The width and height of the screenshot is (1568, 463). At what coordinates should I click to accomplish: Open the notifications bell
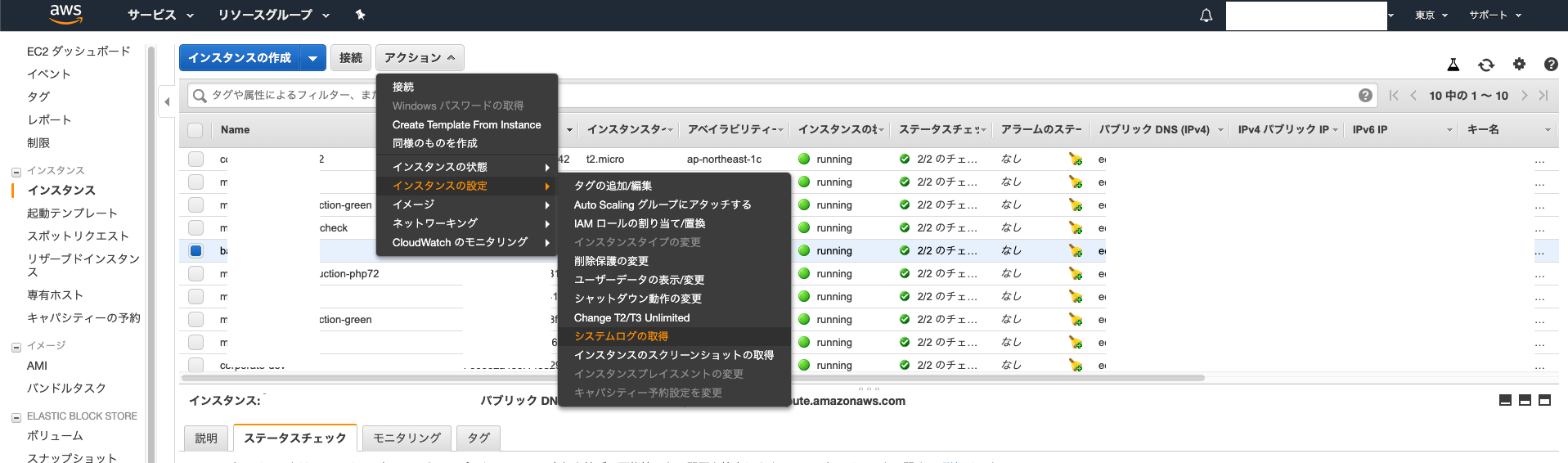click(1206, 16)
